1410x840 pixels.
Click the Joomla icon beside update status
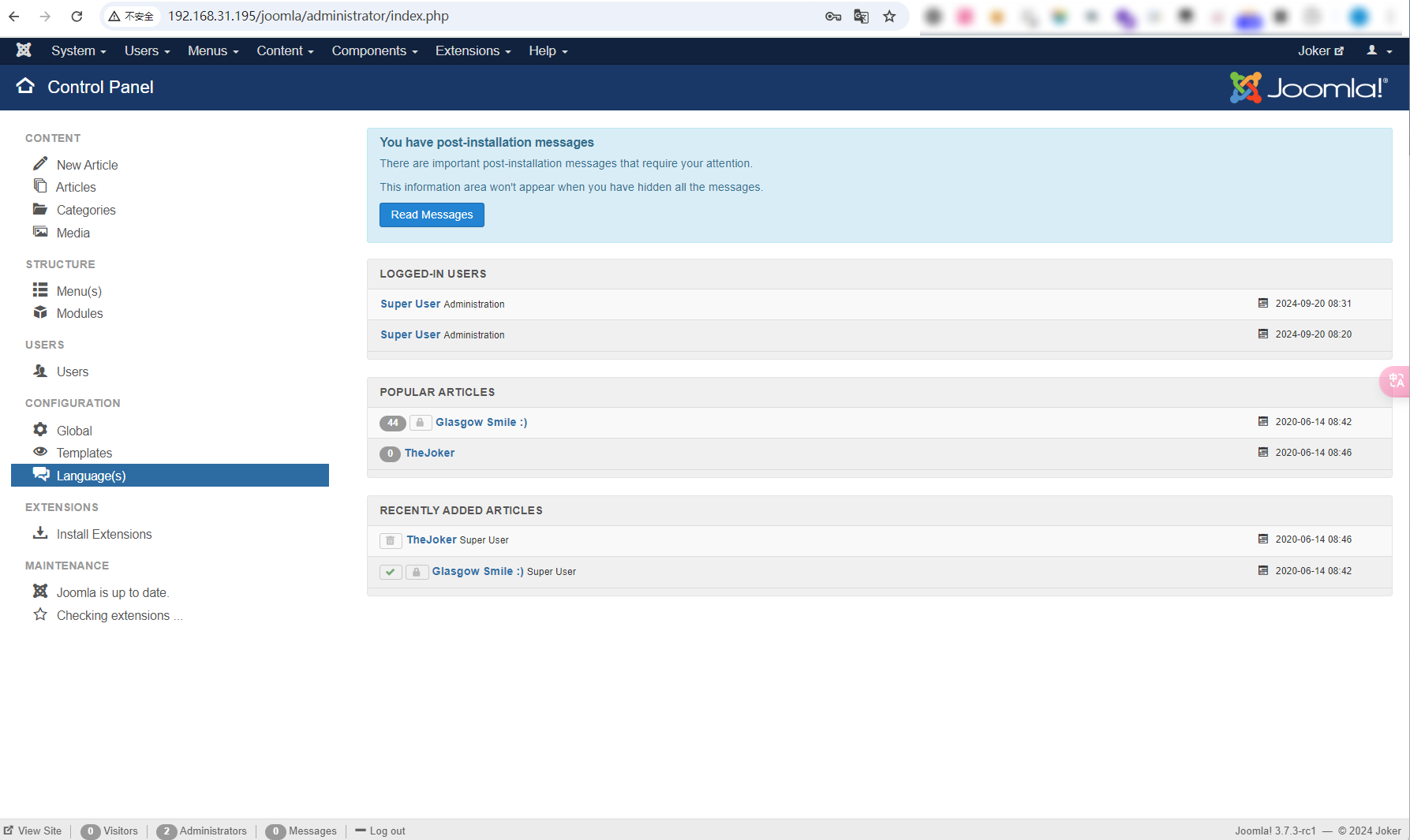tap(40, 591)
